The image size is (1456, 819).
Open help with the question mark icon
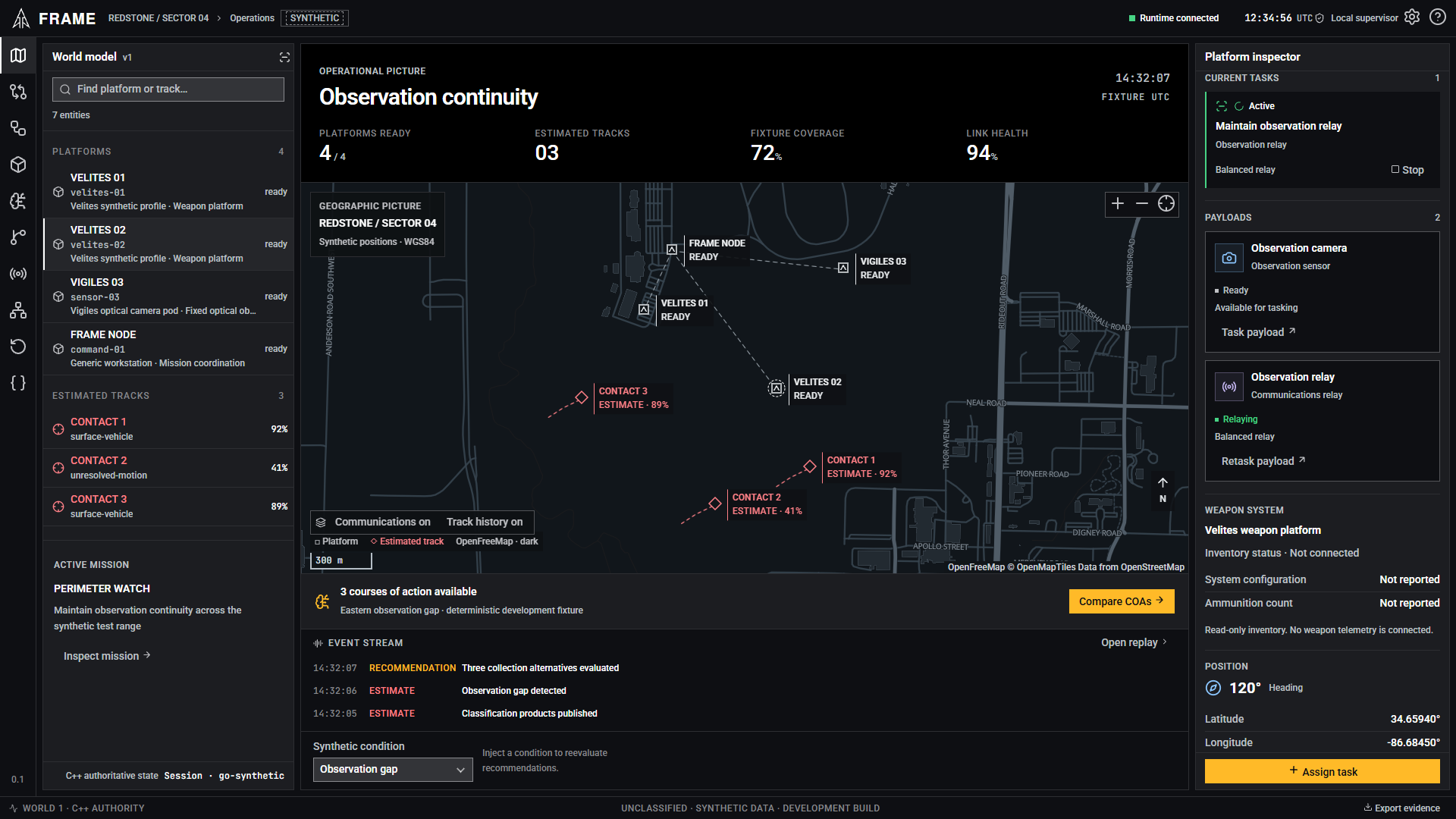coord(1438,17)
